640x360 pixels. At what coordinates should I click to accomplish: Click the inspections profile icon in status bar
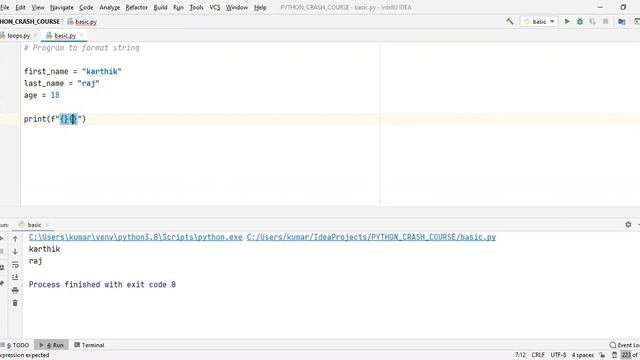click(x=614, y=355)
